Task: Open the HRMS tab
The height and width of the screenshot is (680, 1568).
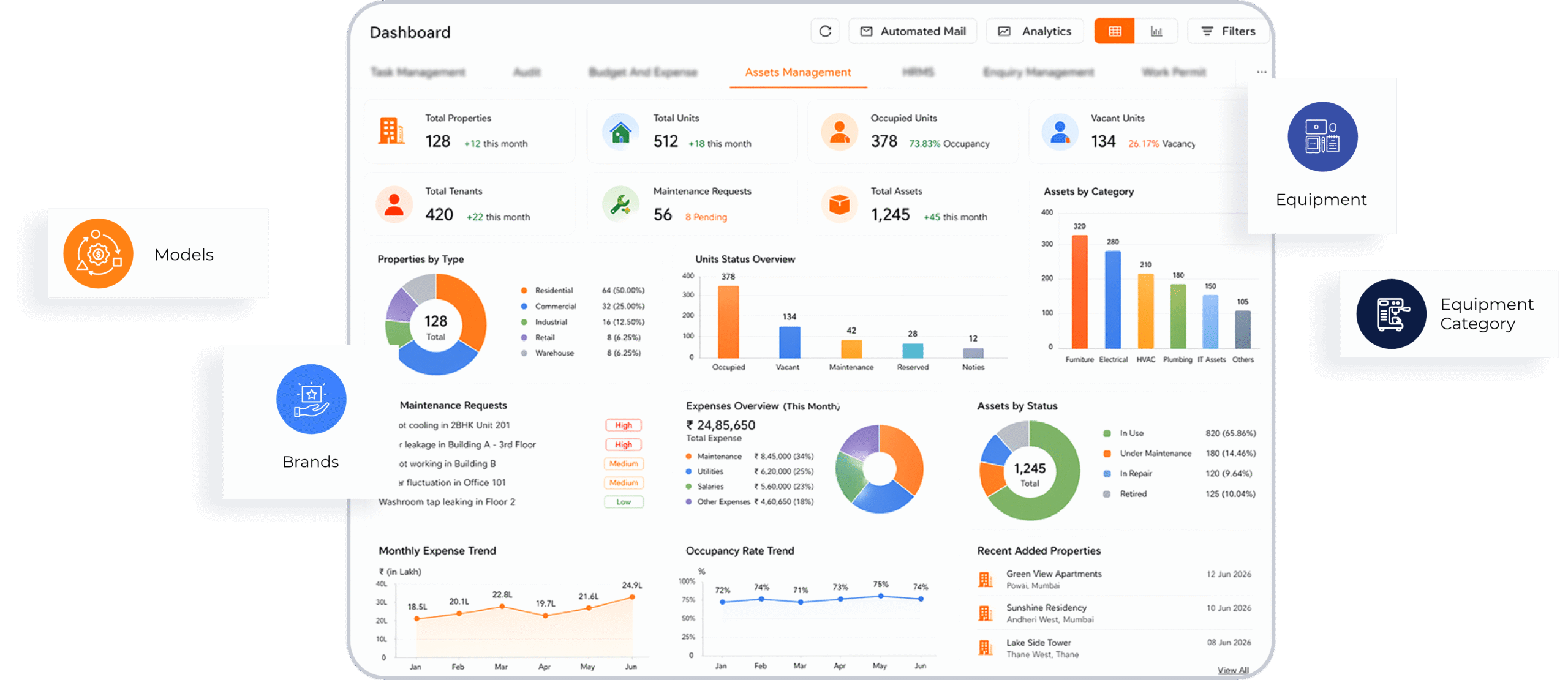Action: 918,72
